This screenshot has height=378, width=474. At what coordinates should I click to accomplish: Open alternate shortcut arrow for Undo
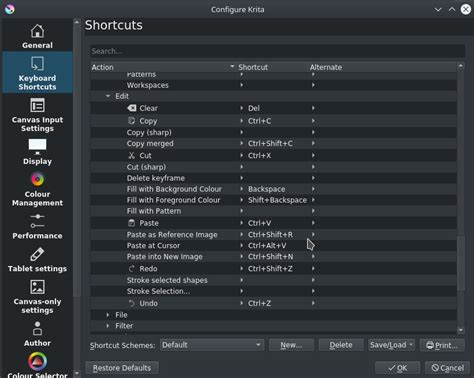coord(313,303)
